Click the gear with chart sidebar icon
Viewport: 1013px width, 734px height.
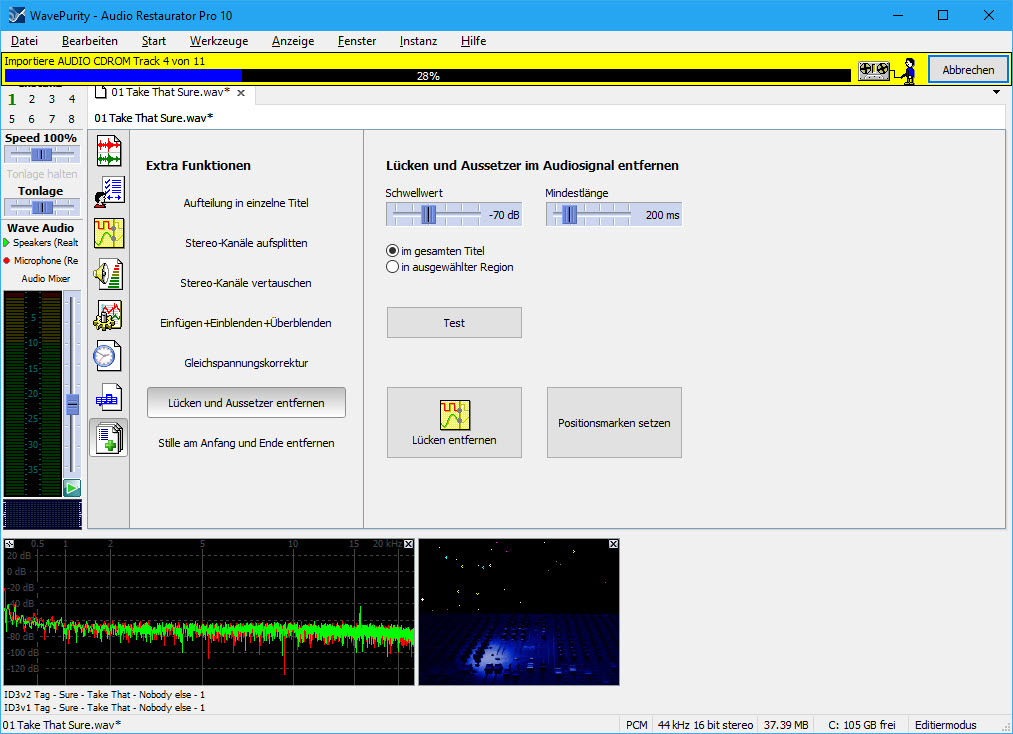coord(109,316)
